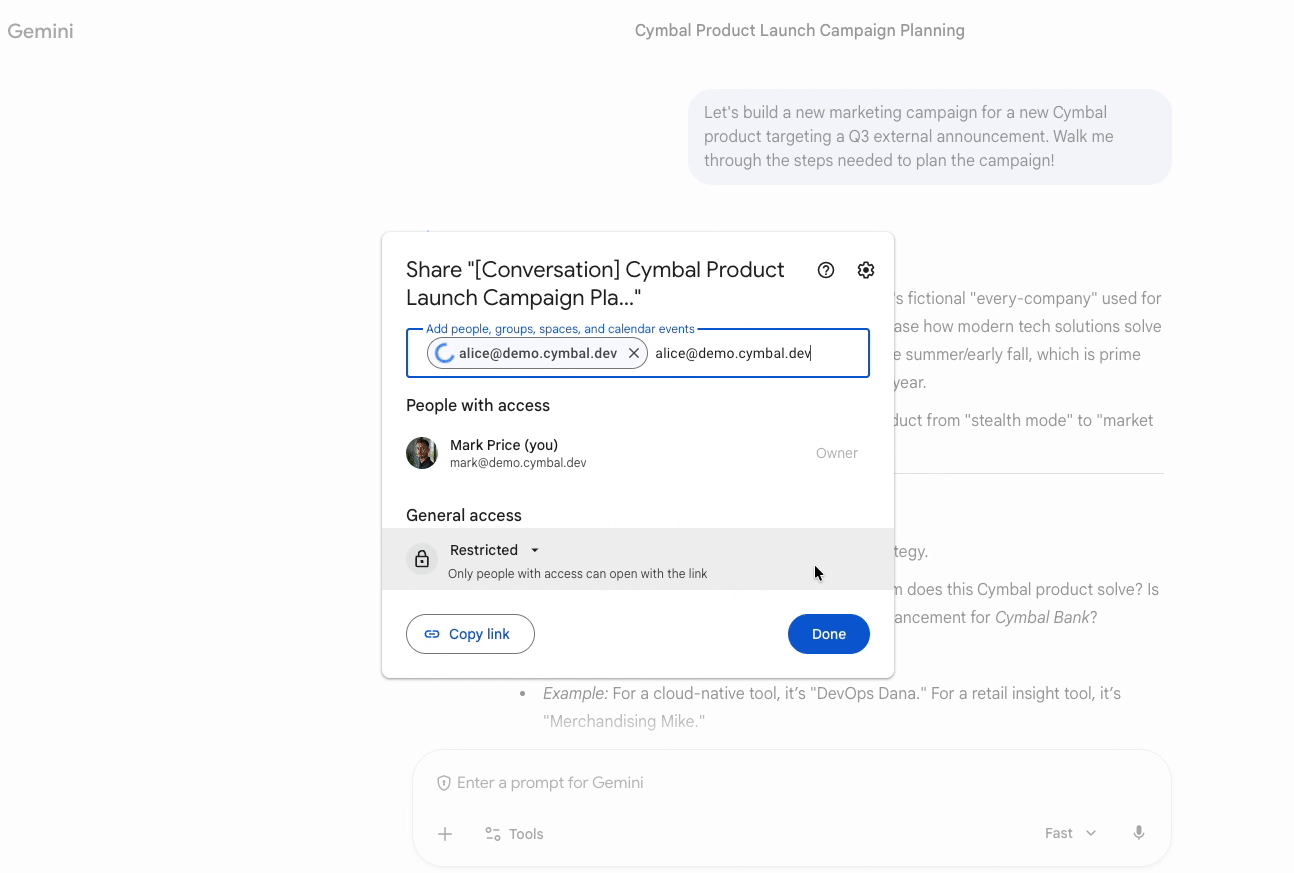Click the microphone icon
The image size is (1294, 873).
point(1139,833)
